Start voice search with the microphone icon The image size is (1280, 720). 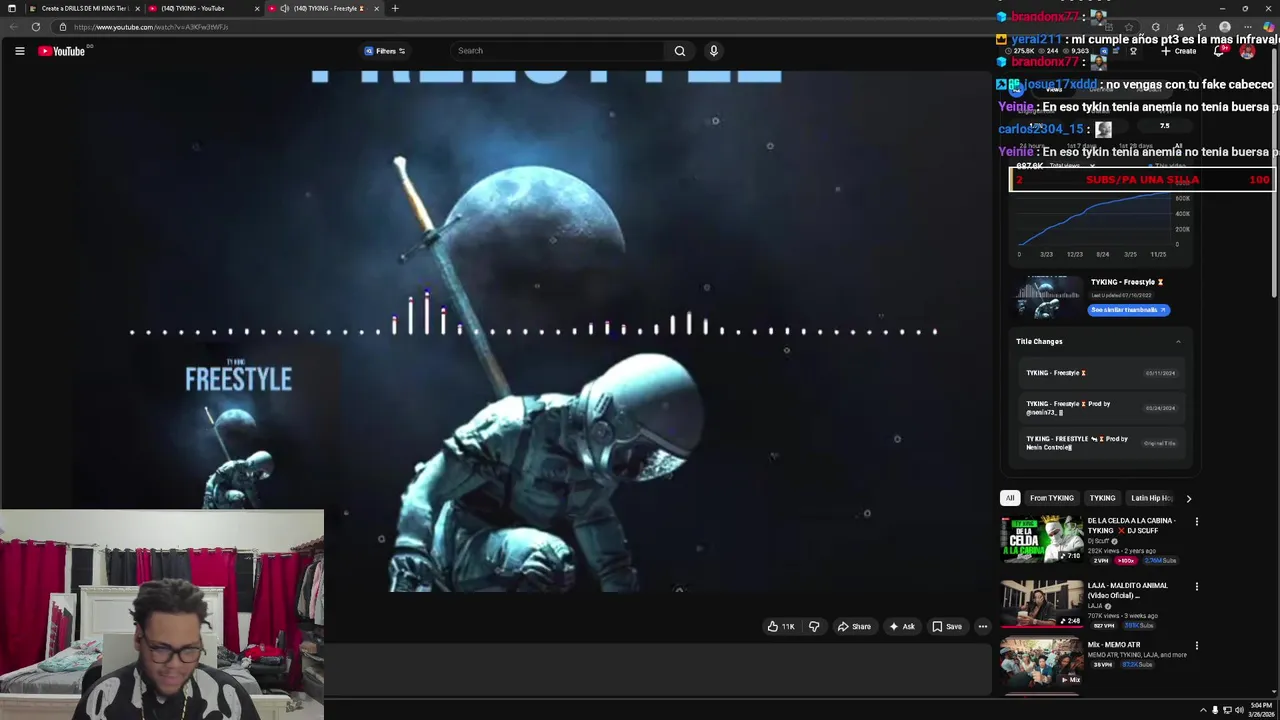[x=713, y=51]
